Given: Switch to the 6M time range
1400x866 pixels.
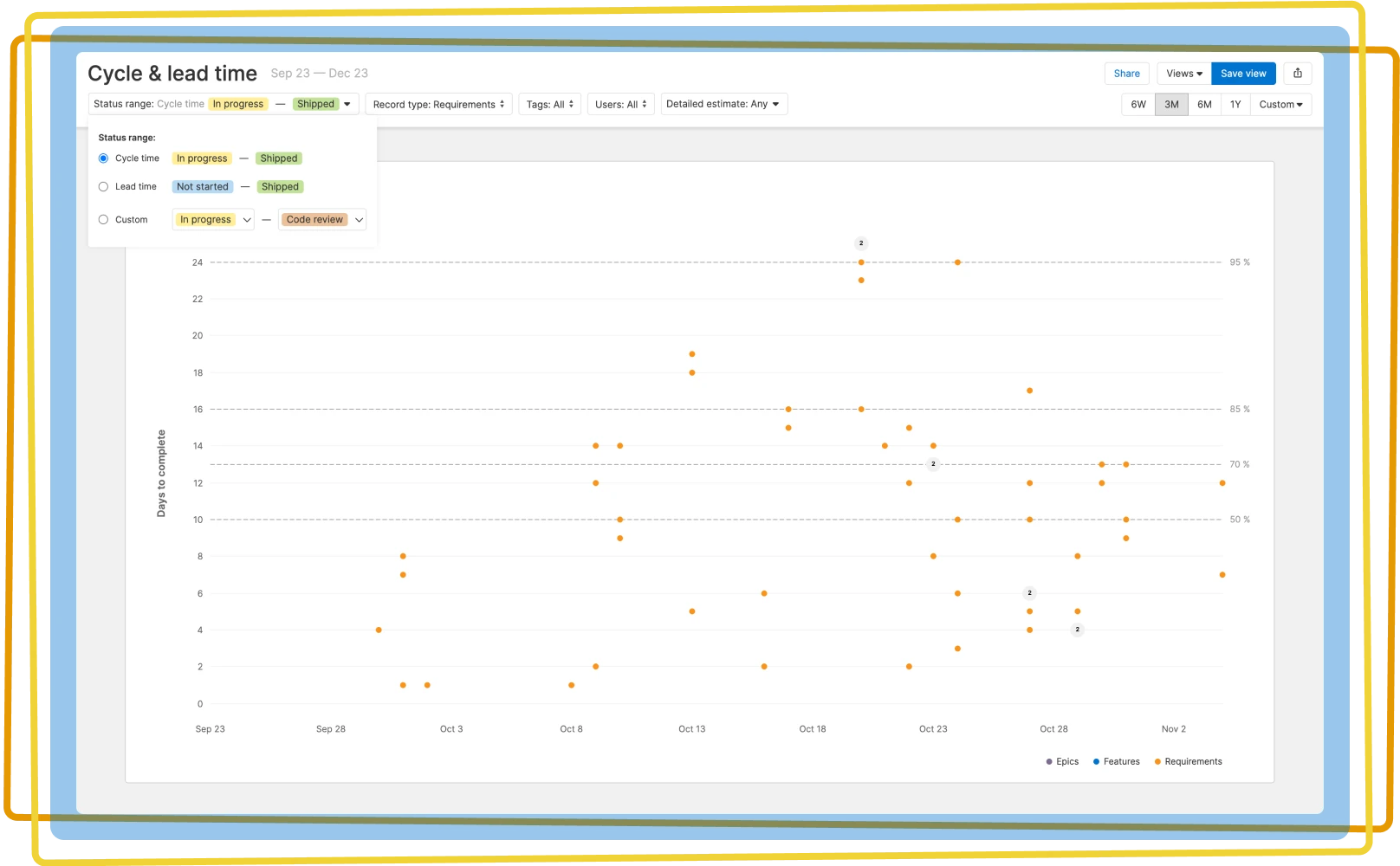Looking at the screenshot, I should click(1204, 104).
